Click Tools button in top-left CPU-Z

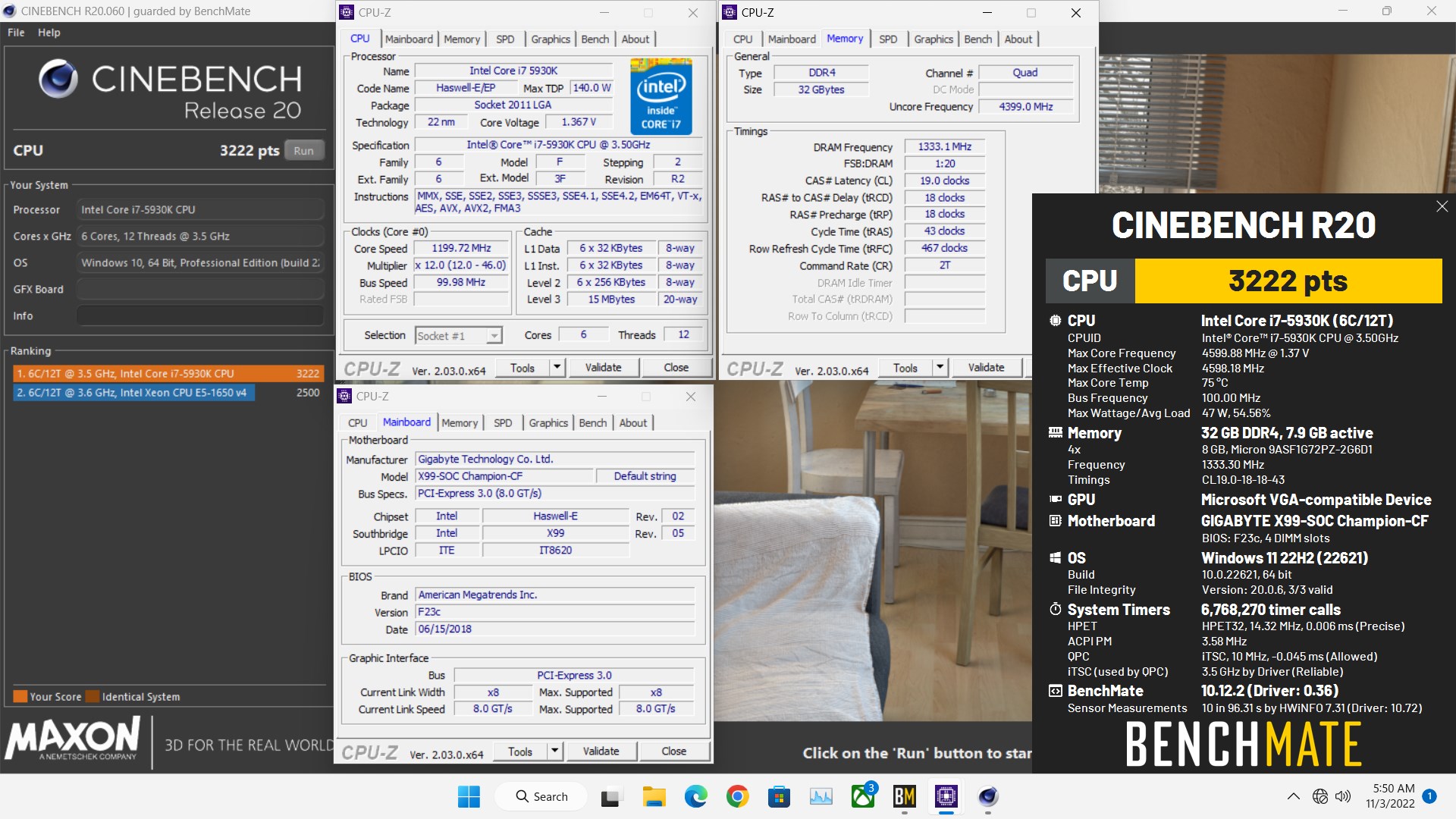tap(522, 368)
